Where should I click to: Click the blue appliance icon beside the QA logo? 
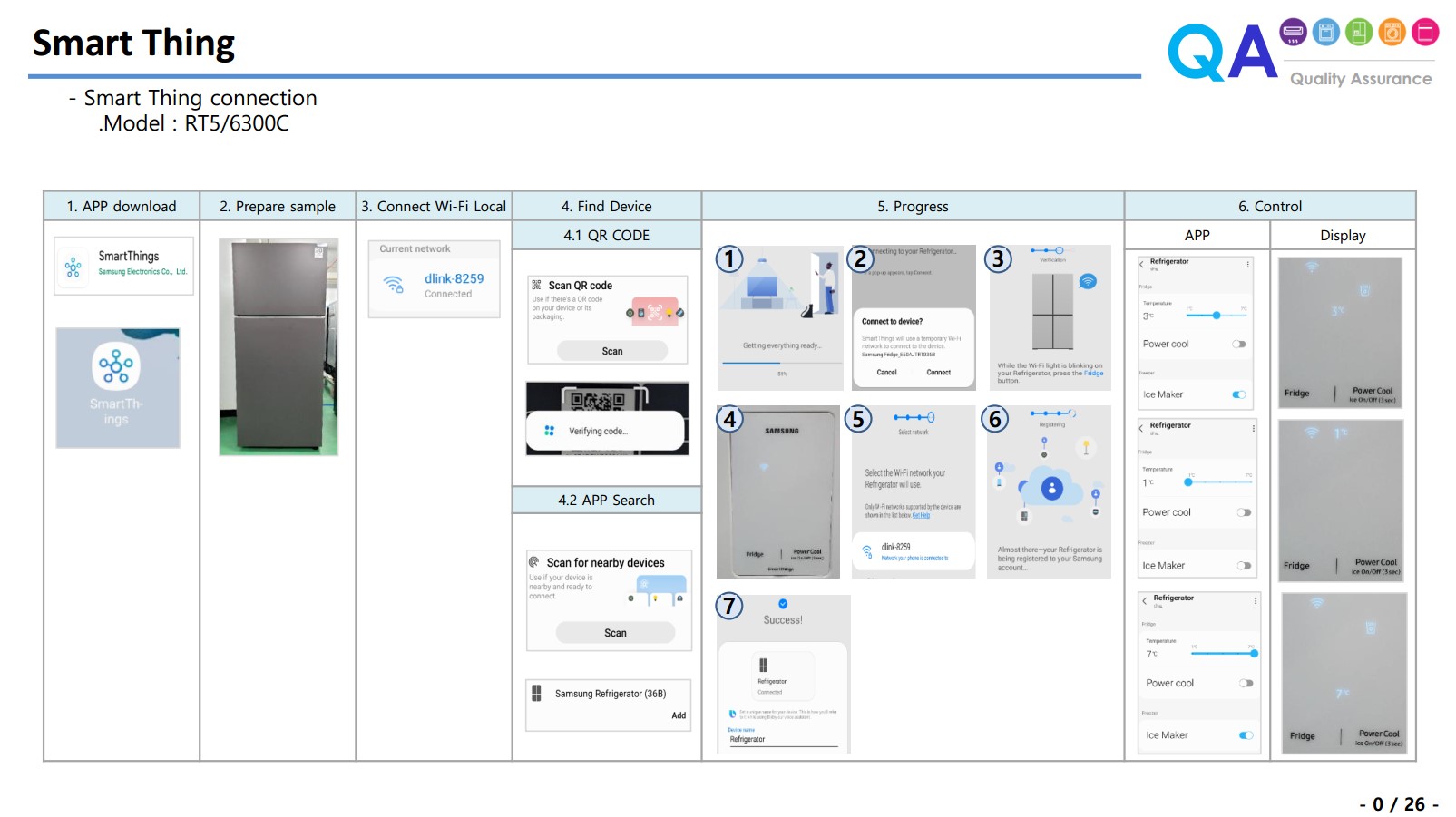click(x=1325, y=33)
